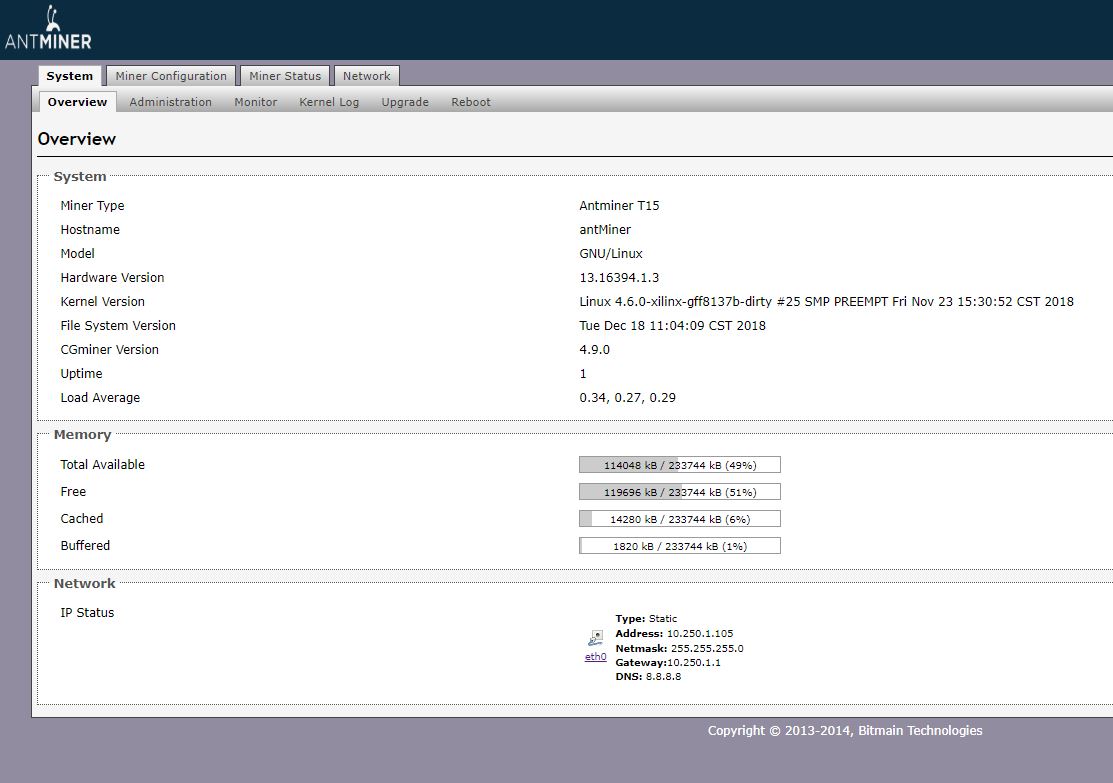Select the antMiner hostname value
This screenshot has width=1113, height=783.
pos(605,230)
